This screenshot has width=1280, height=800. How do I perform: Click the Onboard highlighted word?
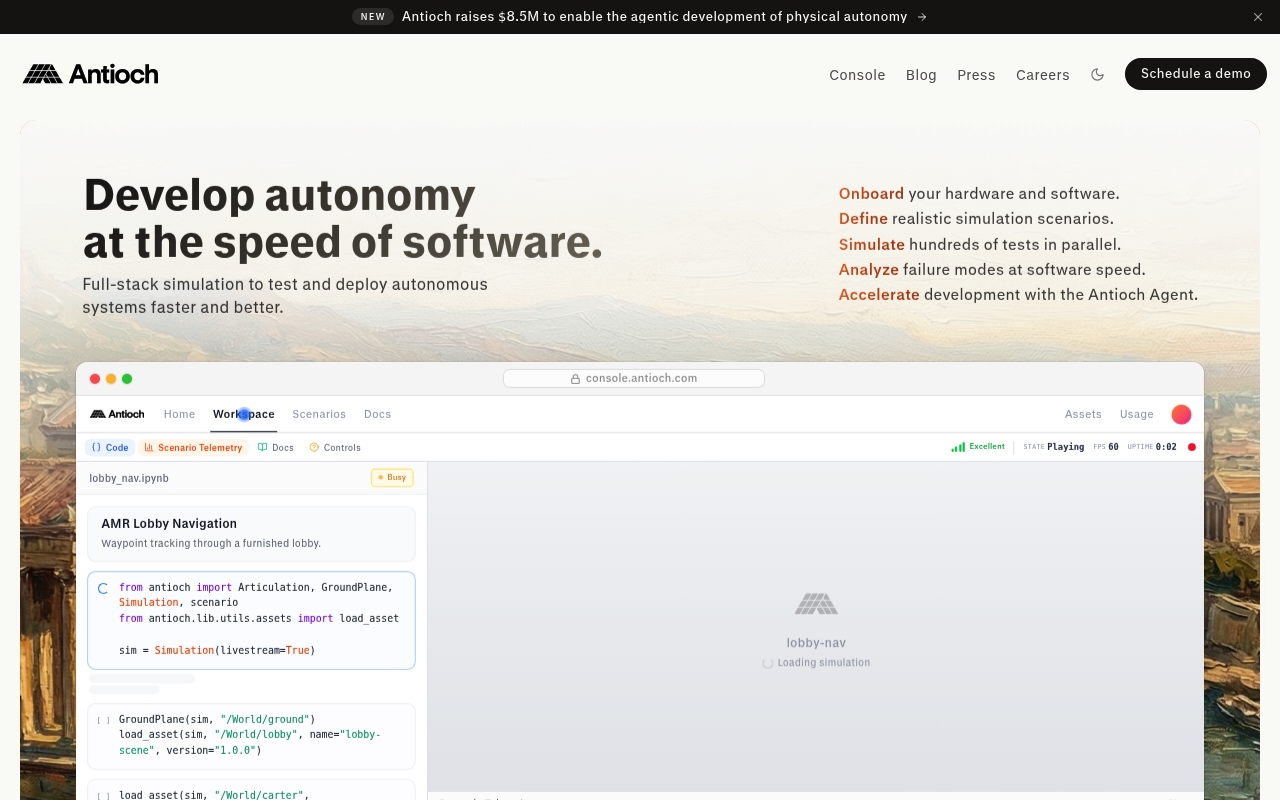pos(871,194)
